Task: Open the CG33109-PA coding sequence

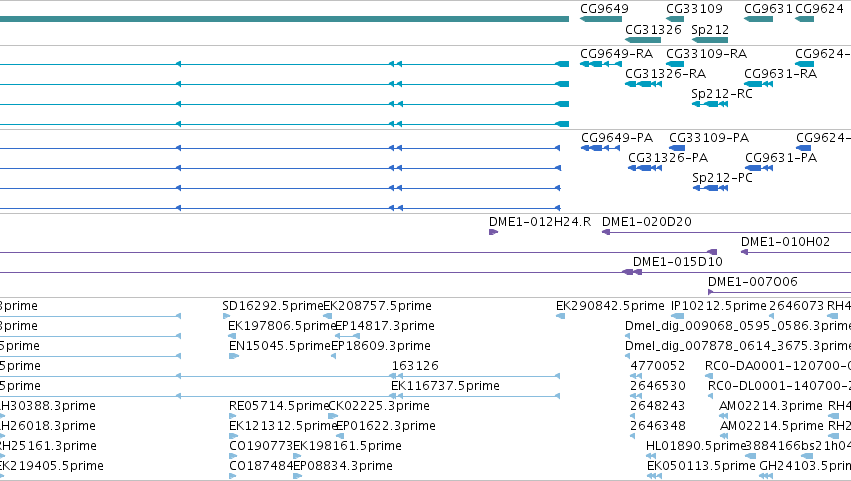Action: [677, 148]
